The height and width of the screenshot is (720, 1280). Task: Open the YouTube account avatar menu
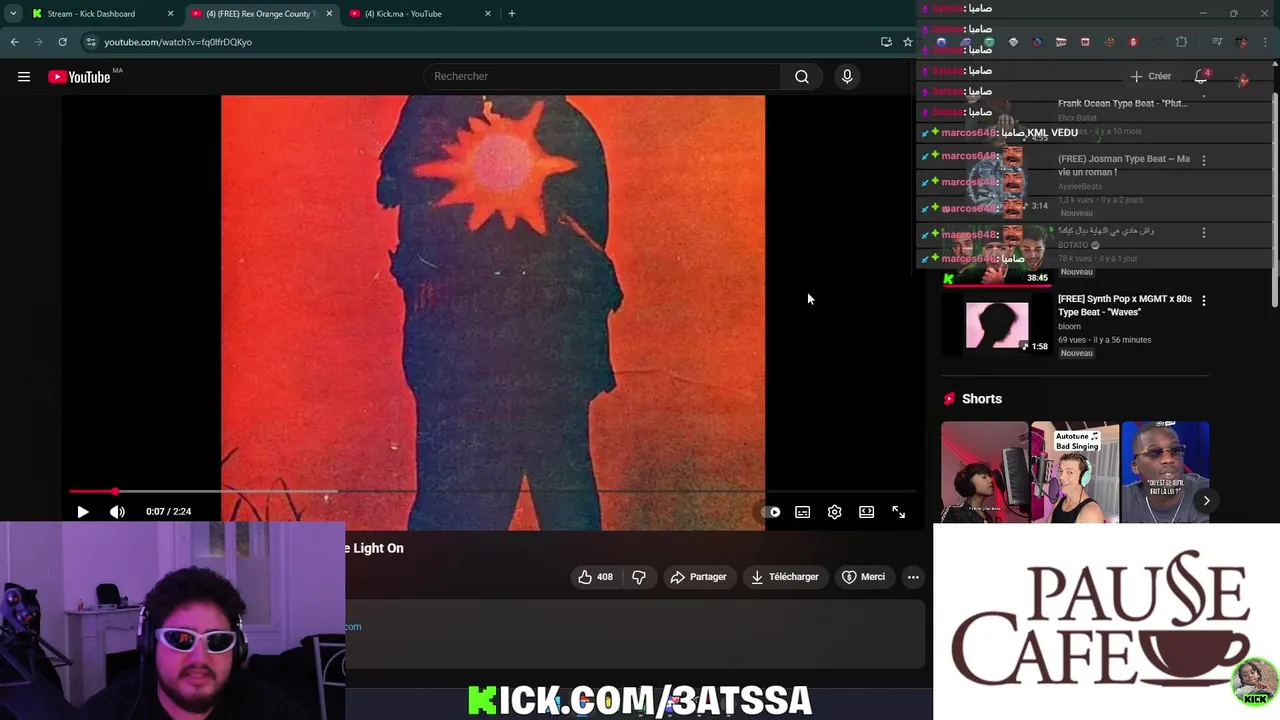click(x=1243, y=78)
